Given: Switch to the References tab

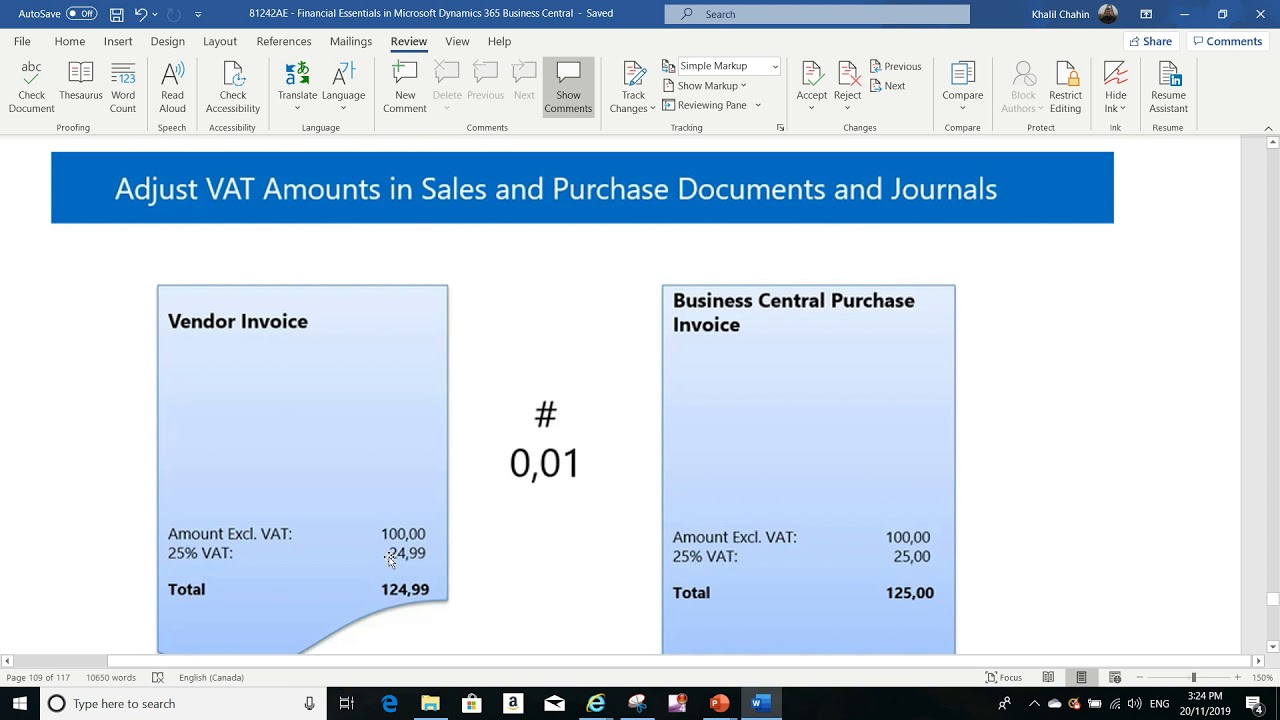Looking at the screenshot, I should tap(284, 41).
